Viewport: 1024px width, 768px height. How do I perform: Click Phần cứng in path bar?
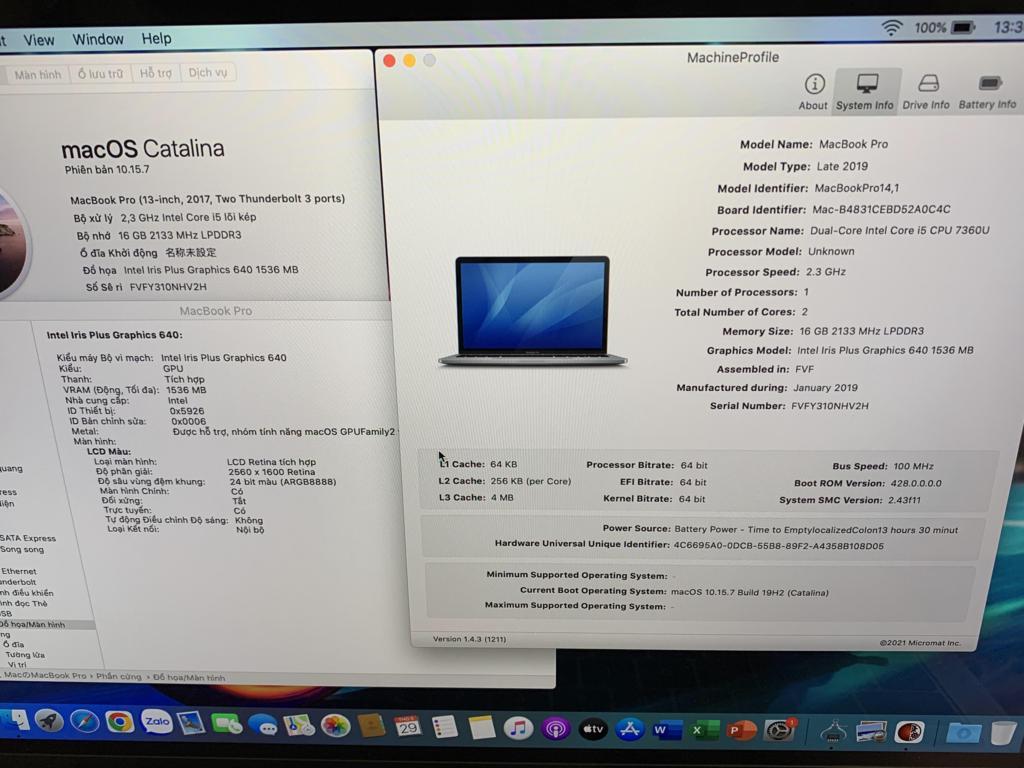(118, 677)
